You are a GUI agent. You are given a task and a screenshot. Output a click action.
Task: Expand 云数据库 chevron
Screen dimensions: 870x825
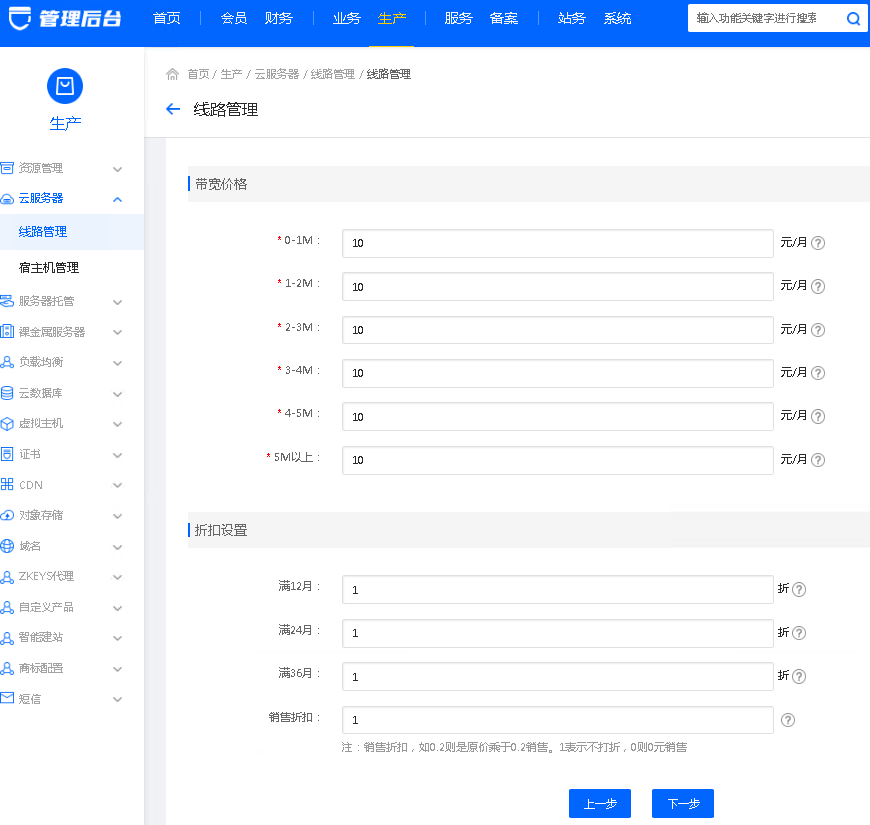click(118, 394)
